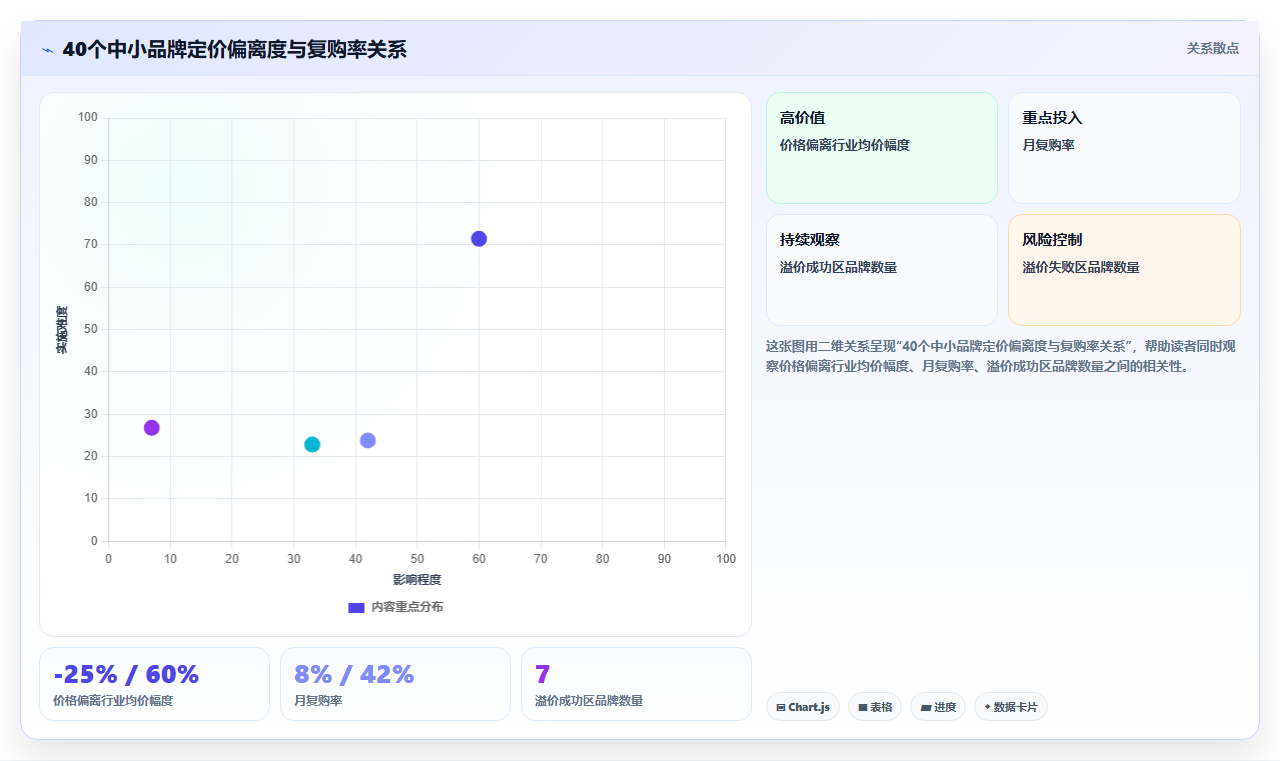Click 月复购率 text in 重点投入 card
The height and width of the screenshot is (761, 1280).
[x=1048, y=145]
